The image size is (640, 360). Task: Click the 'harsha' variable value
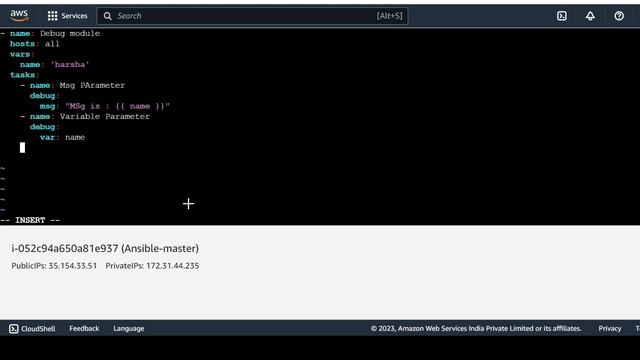coord(70,64)
